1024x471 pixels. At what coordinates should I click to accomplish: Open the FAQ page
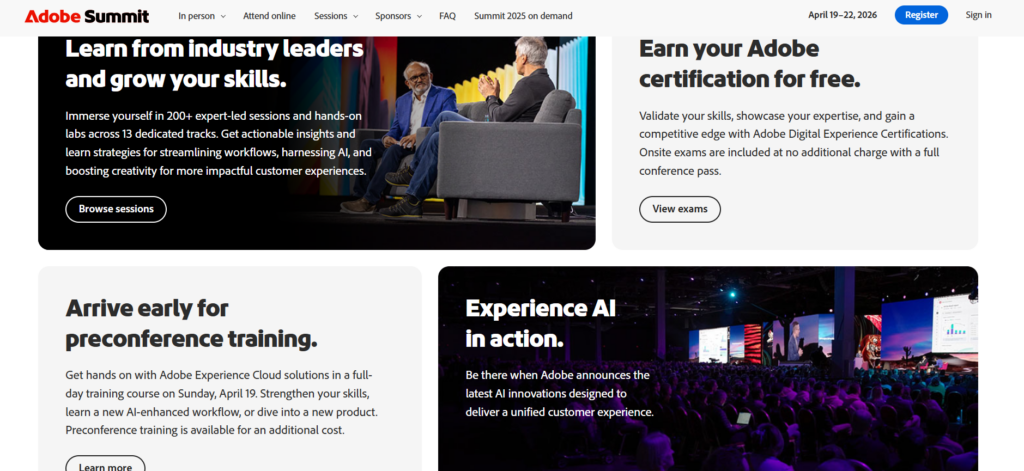pyautogui.click(x=447, y=16)
